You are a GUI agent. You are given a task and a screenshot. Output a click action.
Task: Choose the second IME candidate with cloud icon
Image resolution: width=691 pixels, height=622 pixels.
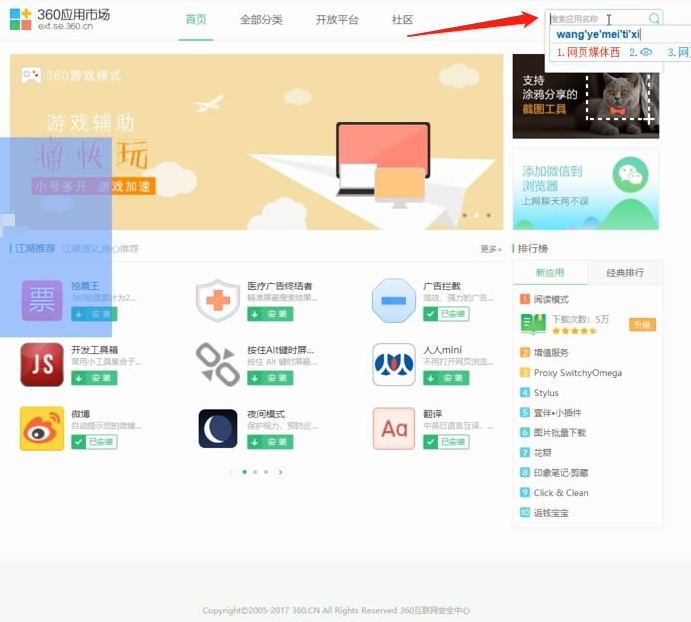pyautogui.click(x=641, y=52)
